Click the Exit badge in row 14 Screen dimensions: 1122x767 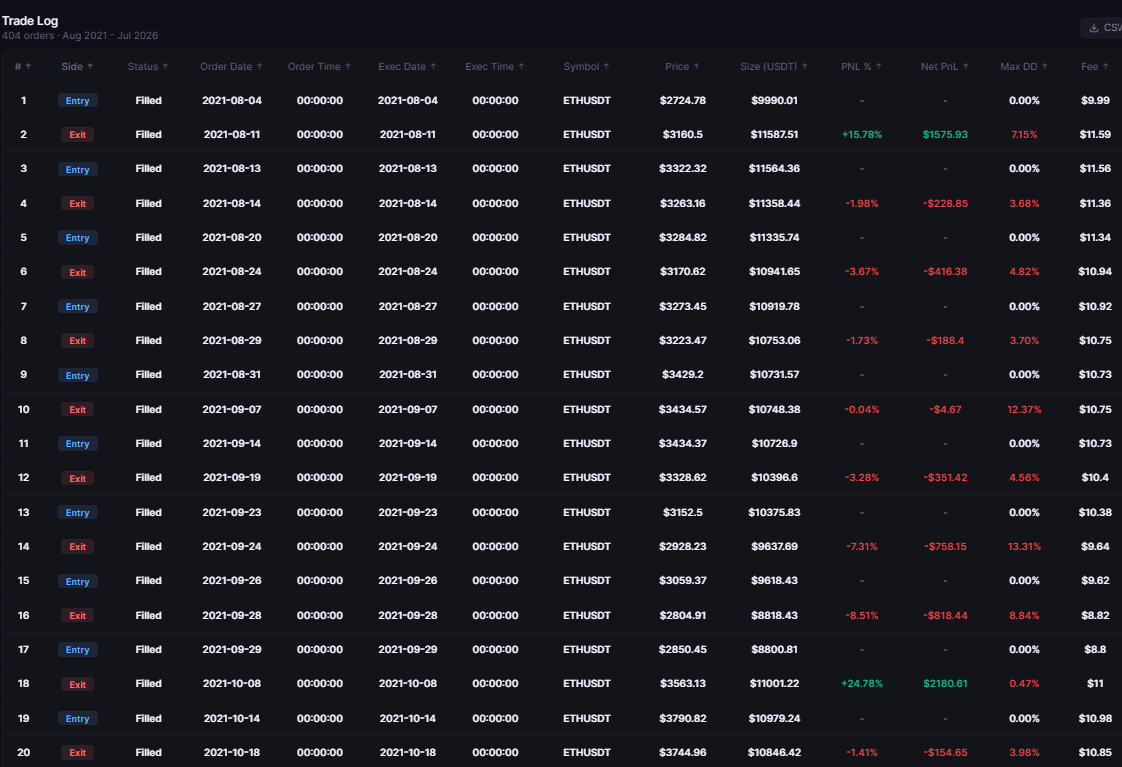[x=77, y=547]
